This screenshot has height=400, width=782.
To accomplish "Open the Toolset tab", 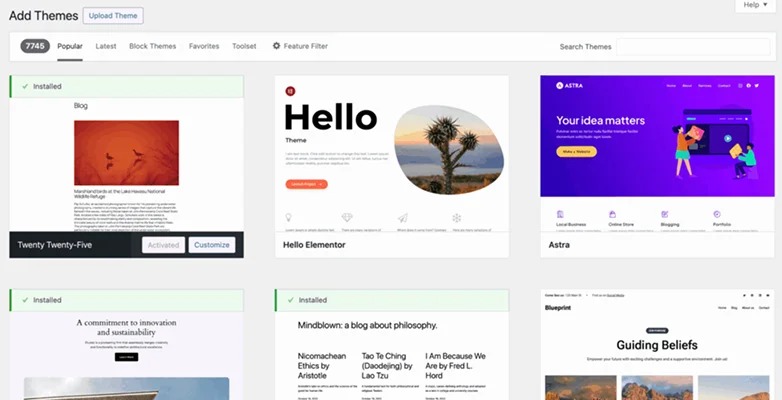I will 244,46.
